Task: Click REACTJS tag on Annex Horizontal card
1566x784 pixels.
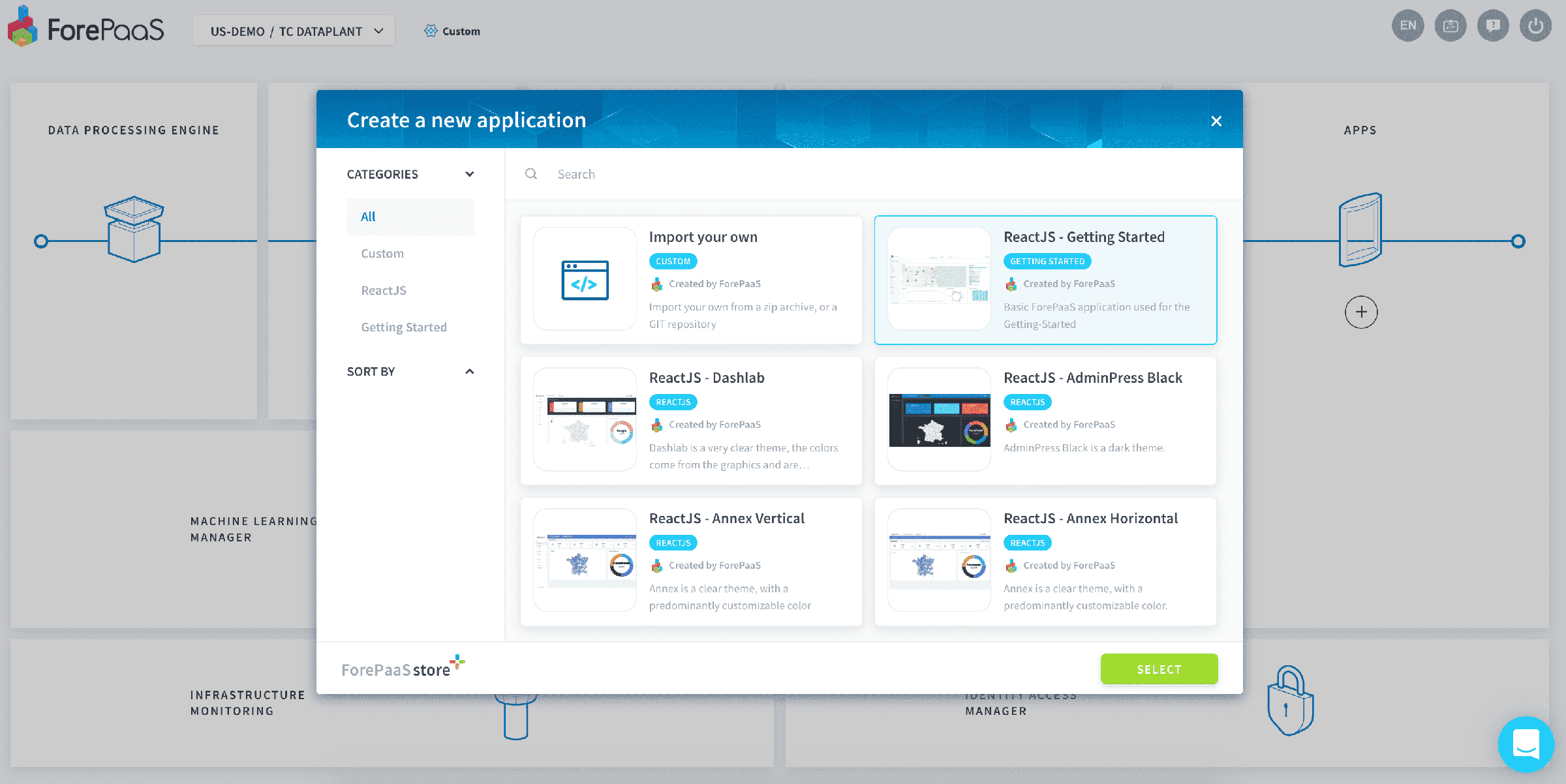Action: tap(1027, 543)
